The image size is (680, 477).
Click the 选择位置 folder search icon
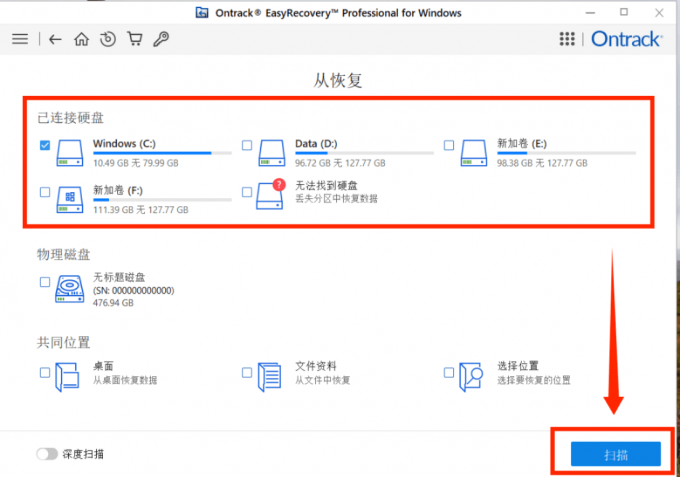(x=471, y=377)
